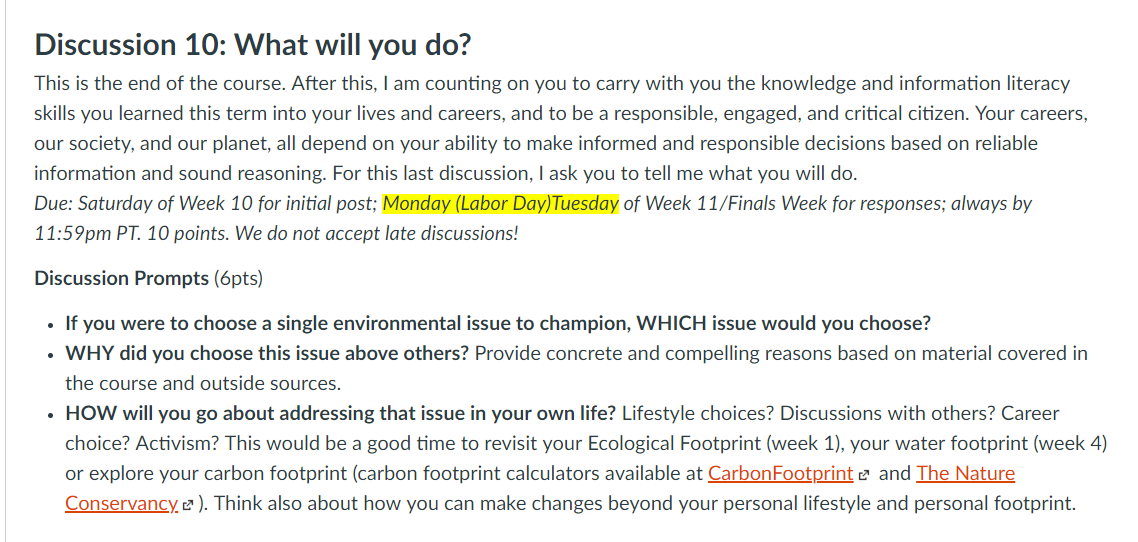Click external-link icon beside CarbonFootprint

[863, 476]
